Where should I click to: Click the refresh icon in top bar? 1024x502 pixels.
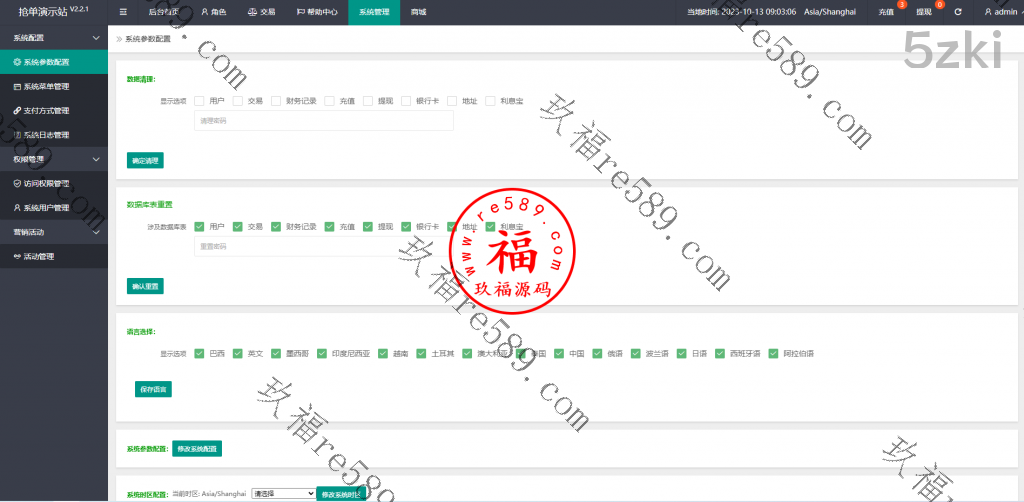point(958,12)
